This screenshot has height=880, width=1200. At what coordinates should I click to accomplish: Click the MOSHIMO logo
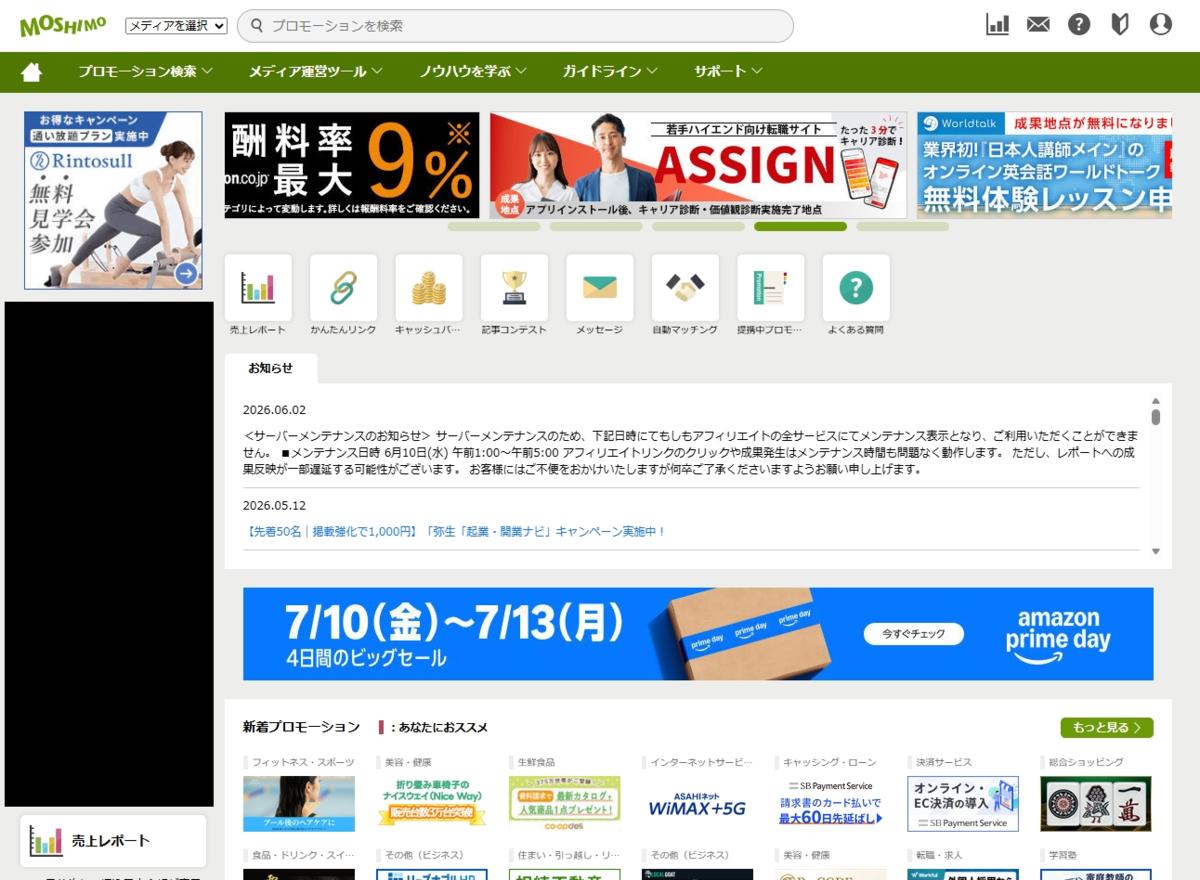click(63, 25)
